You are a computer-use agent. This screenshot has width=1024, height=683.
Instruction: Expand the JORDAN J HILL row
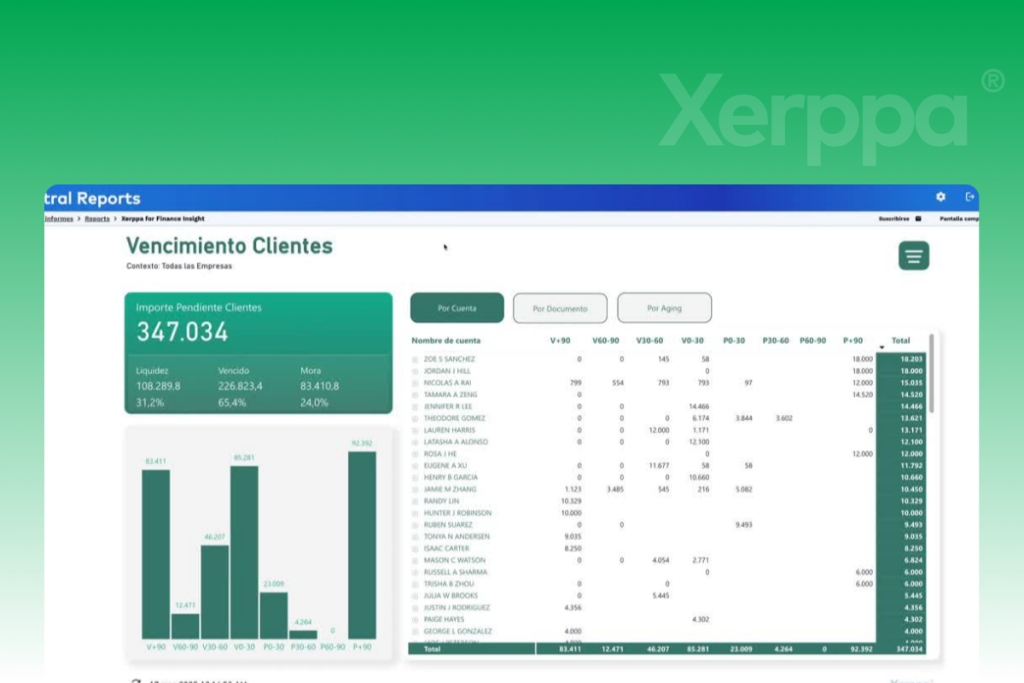click(x=415, y=372)
